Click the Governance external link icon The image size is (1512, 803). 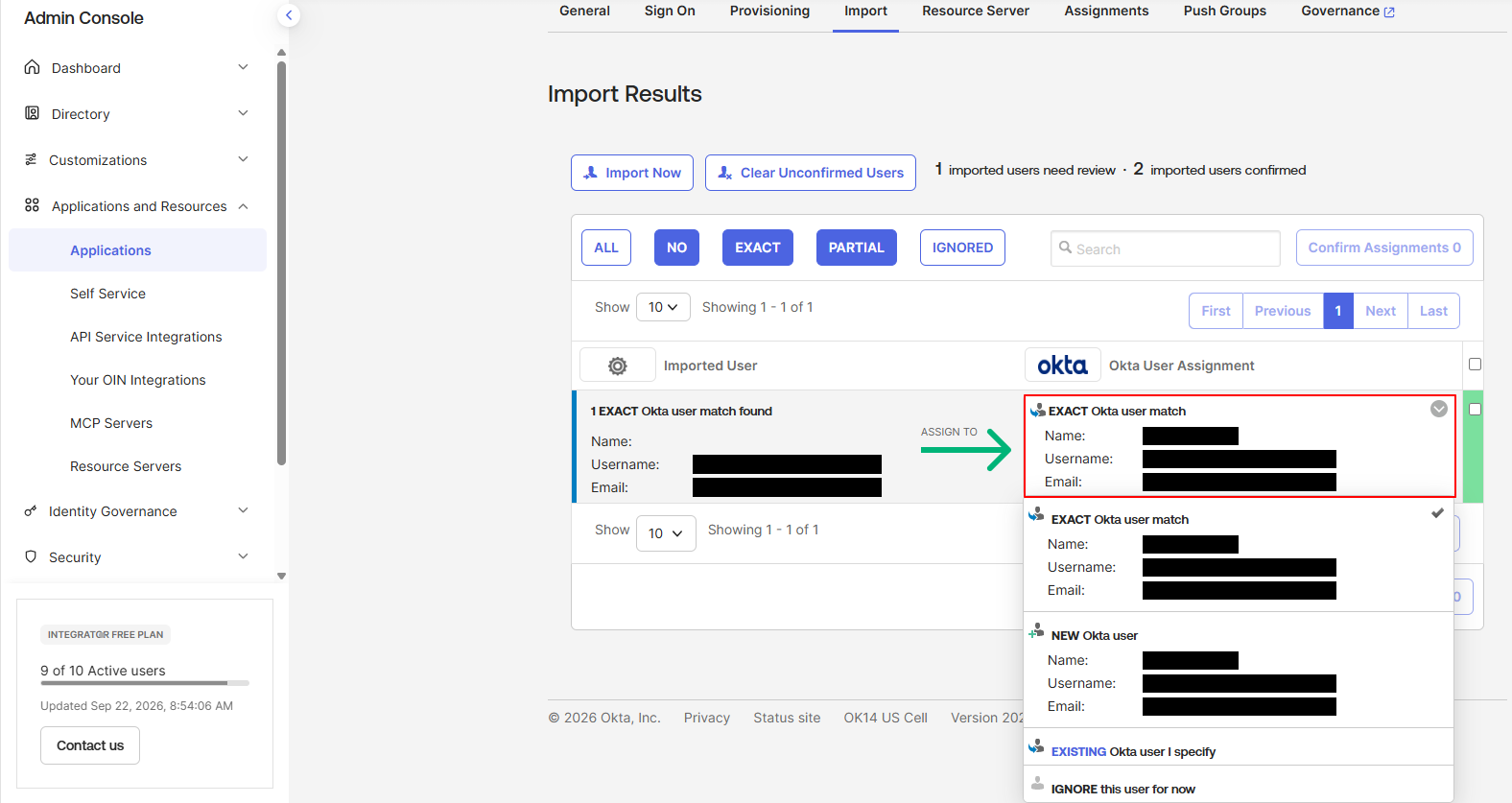click(x=1389, y=12)
